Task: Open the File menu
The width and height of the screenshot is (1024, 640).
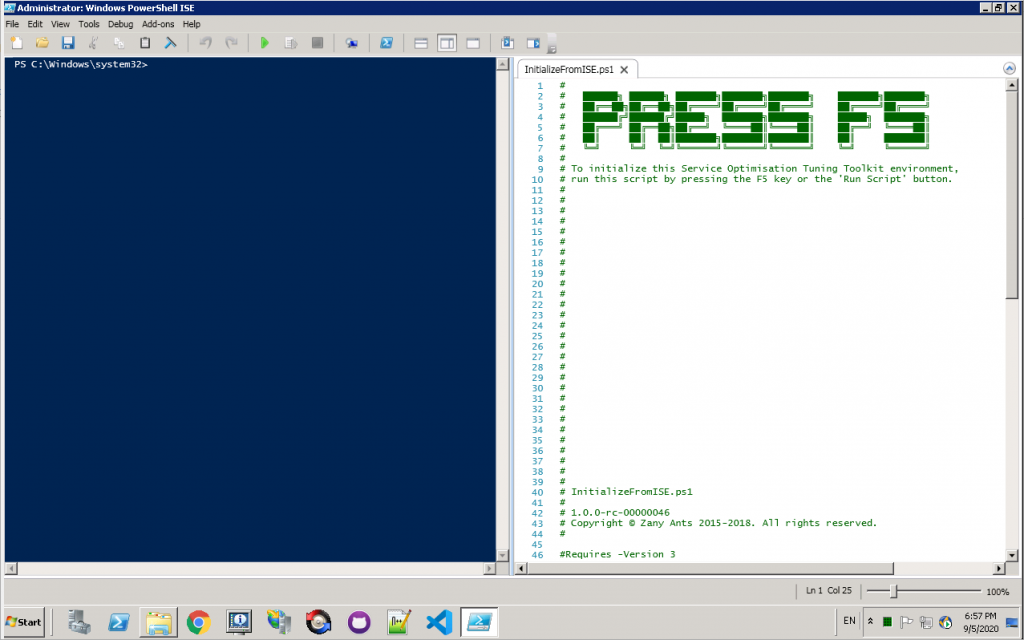Action: 12,24
